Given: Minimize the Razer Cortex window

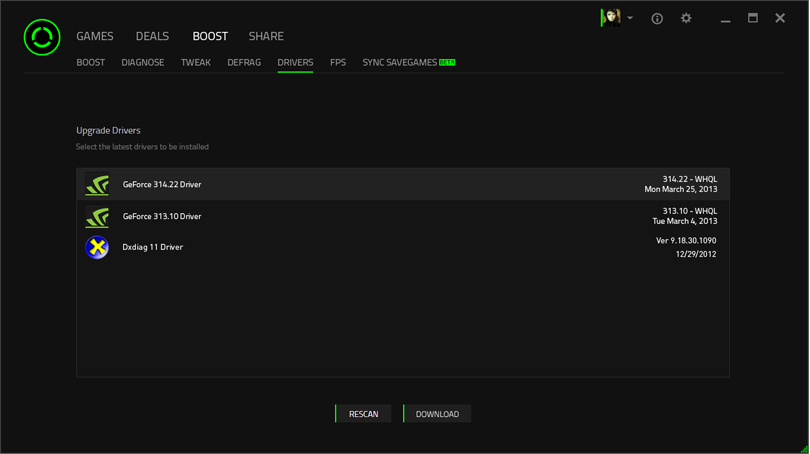Looking at the screenshot, I should point(725,19).
